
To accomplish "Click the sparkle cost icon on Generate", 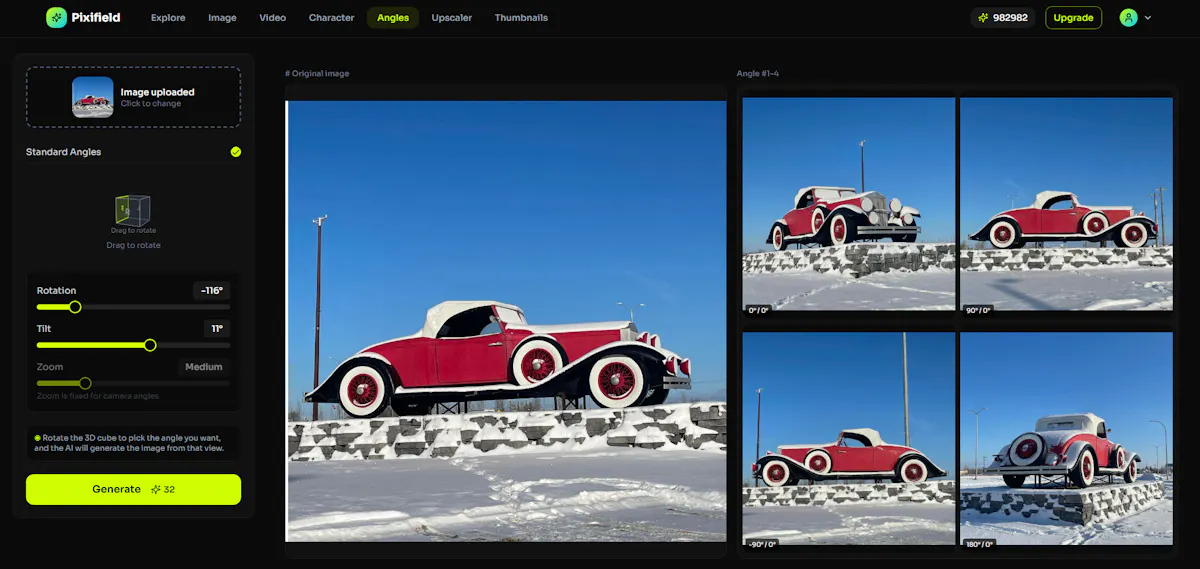I will click(x=155, y=489).
